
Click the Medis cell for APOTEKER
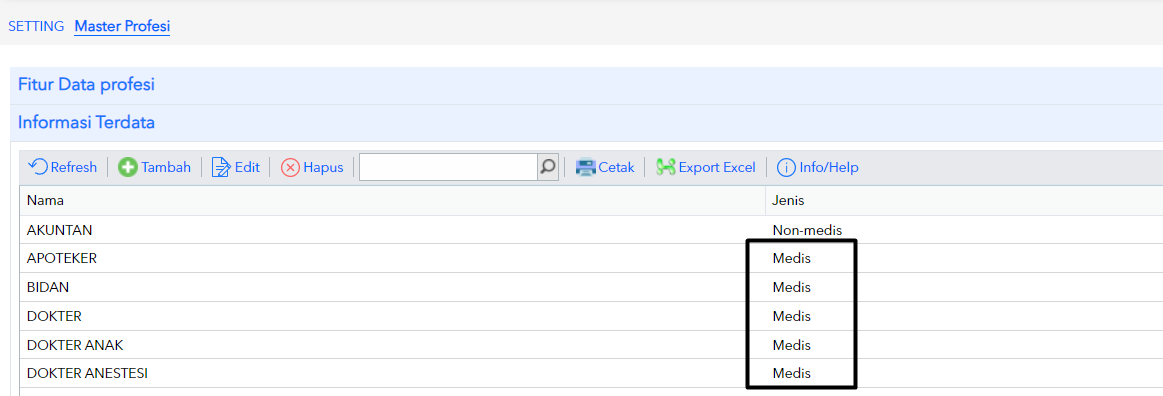pos(964,259)
